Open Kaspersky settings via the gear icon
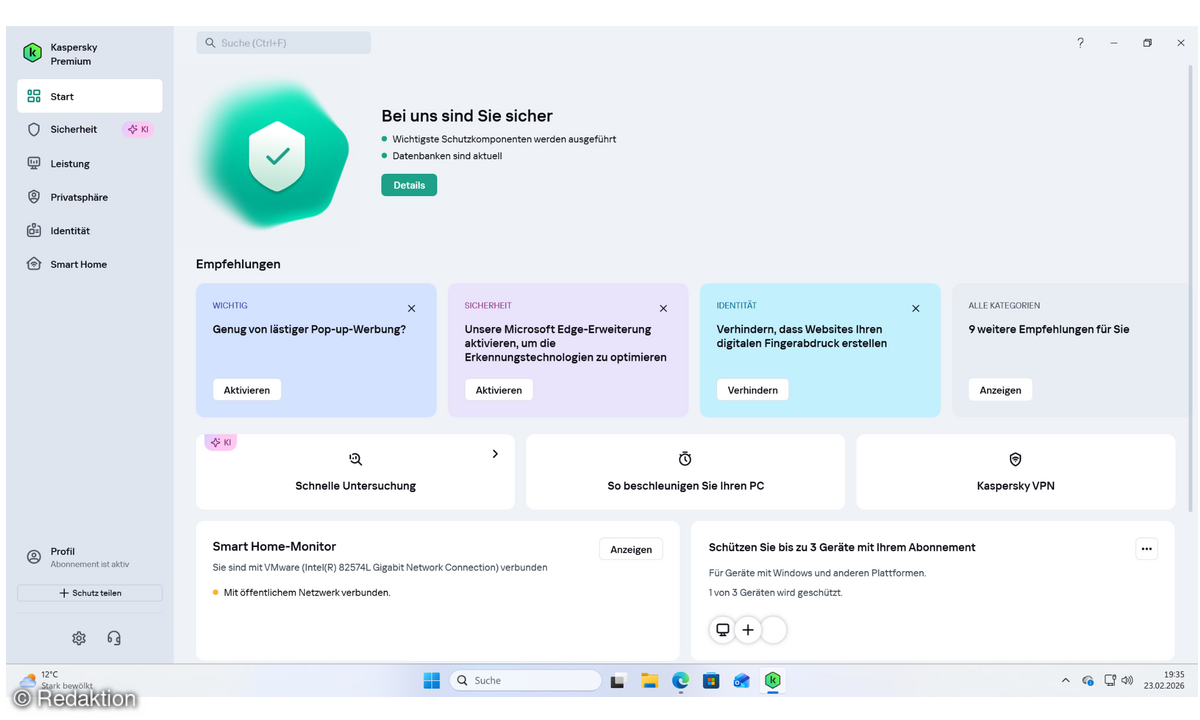The height and width of the screenshot is (720, 1200). tap(78, 637)
